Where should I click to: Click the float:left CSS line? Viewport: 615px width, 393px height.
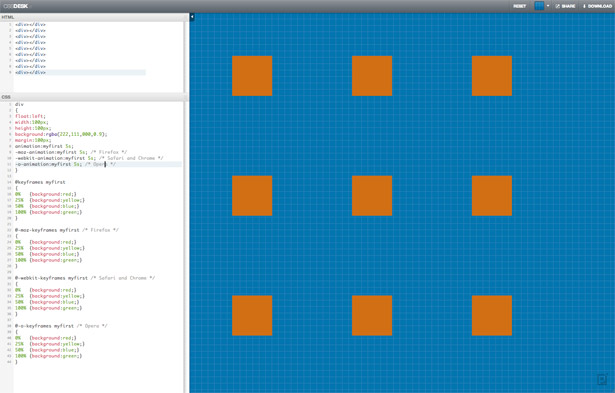coord(30,116)
